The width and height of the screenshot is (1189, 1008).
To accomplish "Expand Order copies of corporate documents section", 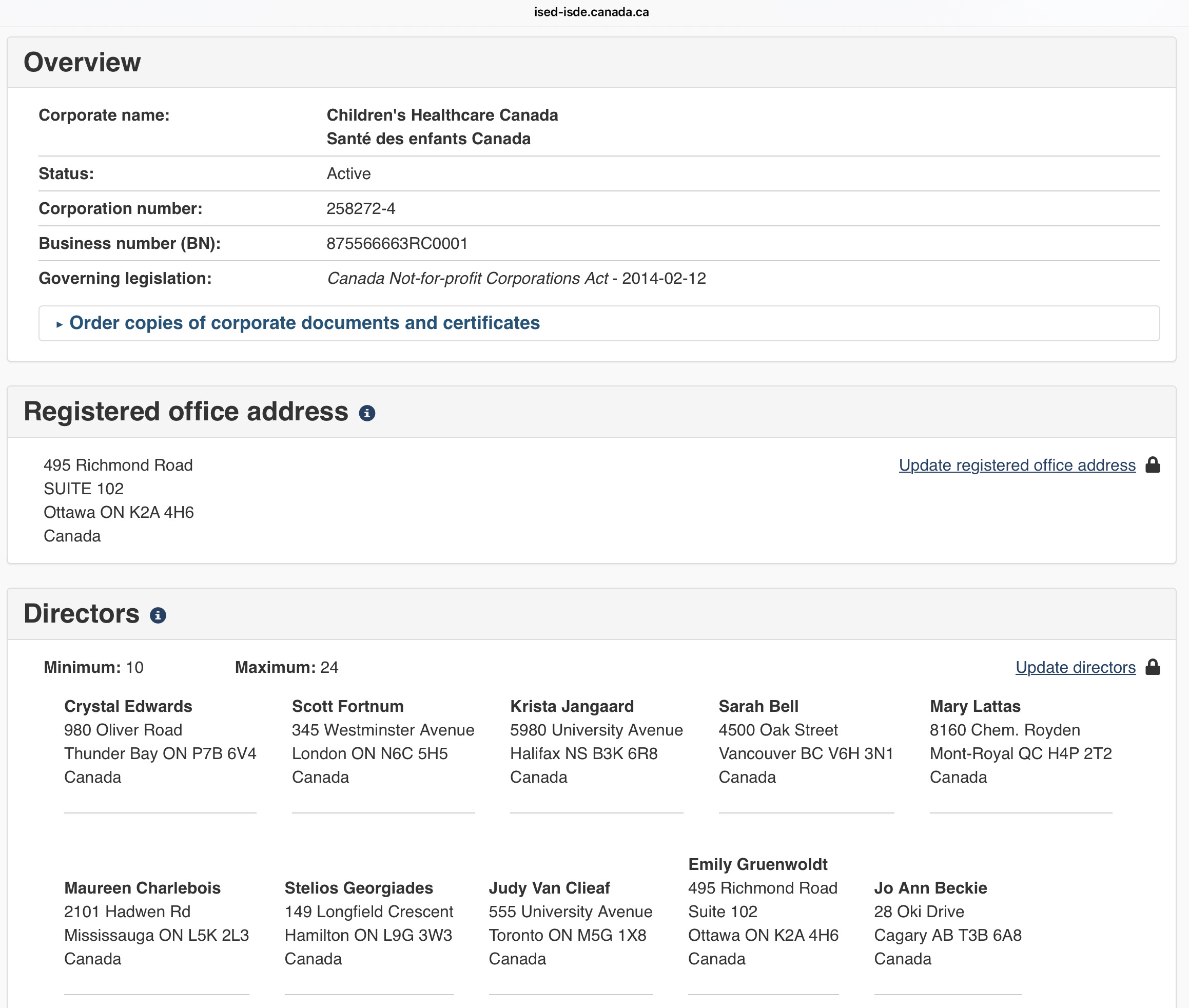I will (x=304, y=323).
